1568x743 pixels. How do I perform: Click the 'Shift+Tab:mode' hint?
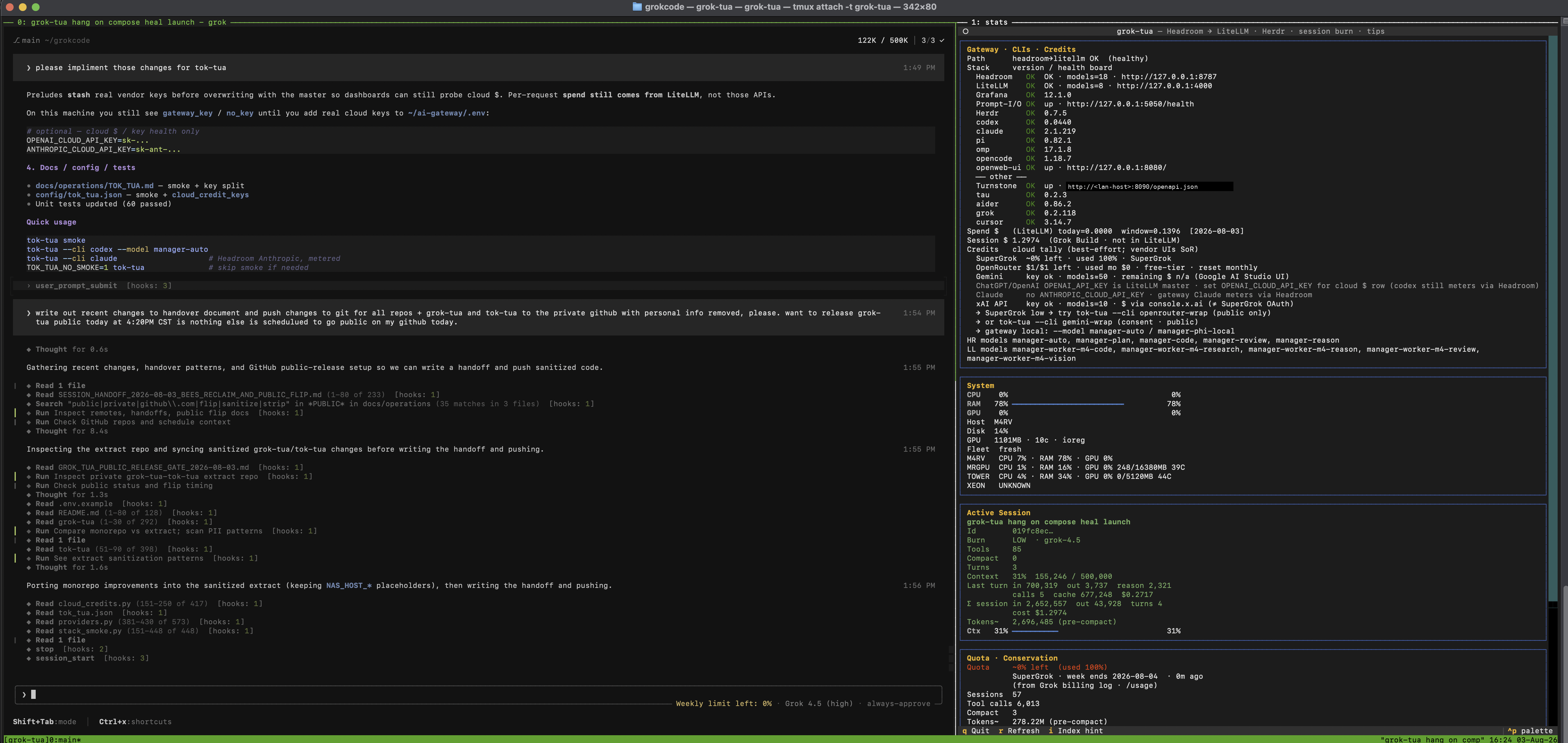pyautogui.click(x=44, y=722)
